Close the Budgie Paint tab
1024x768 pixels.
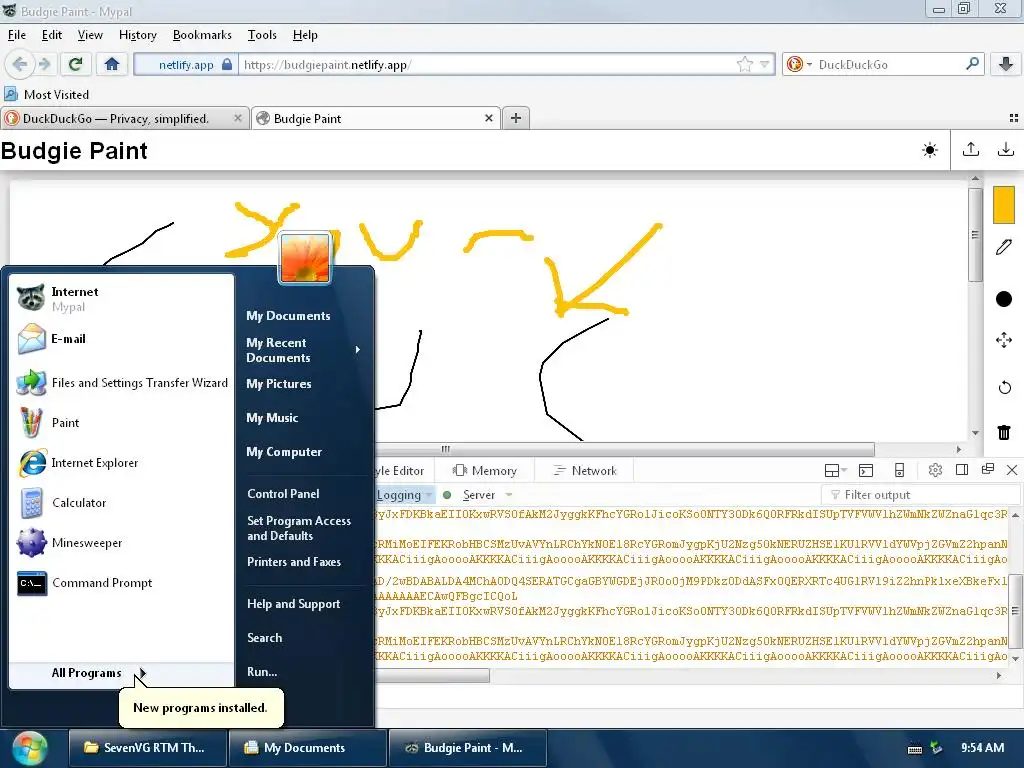(x=488, y=118)
